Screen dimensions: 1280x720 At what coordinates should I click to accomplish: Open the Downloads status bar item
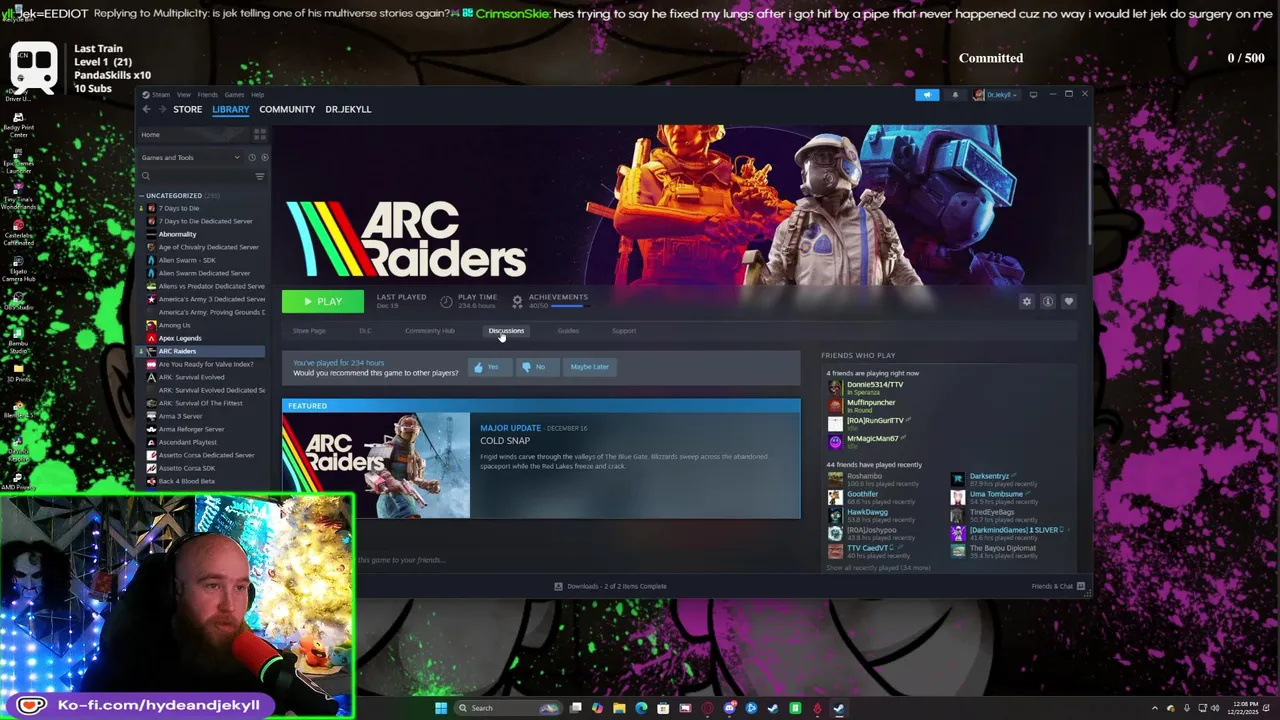tap(610, 587)
